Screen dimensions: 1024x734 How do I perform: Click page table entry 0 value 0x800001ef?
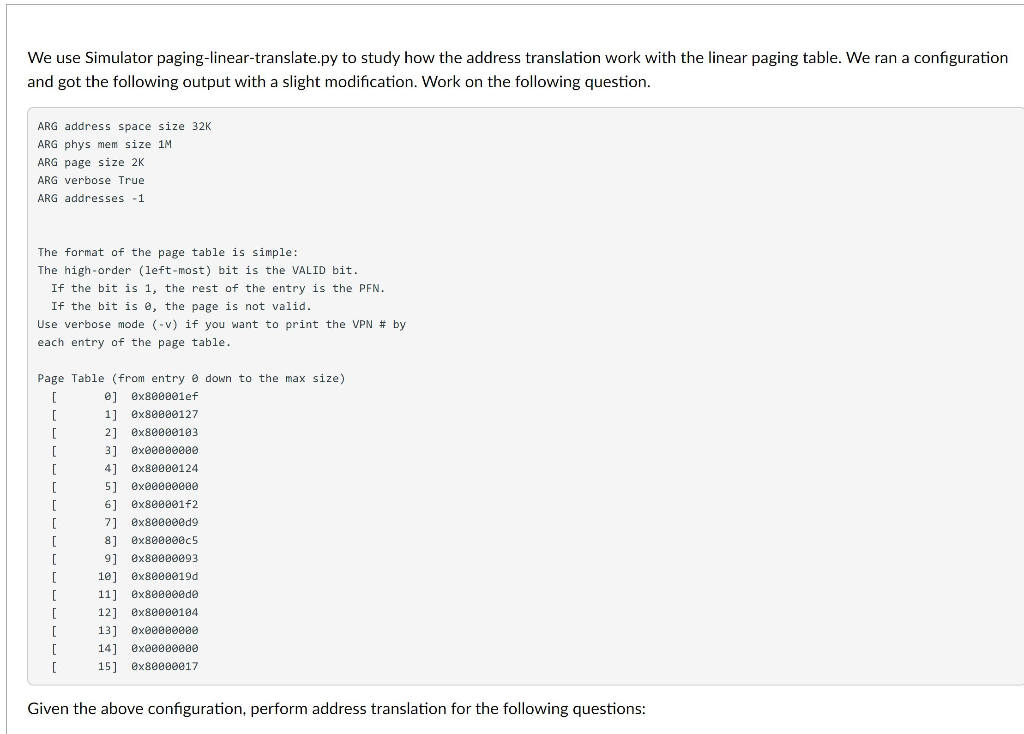click(x=163, y=396)
